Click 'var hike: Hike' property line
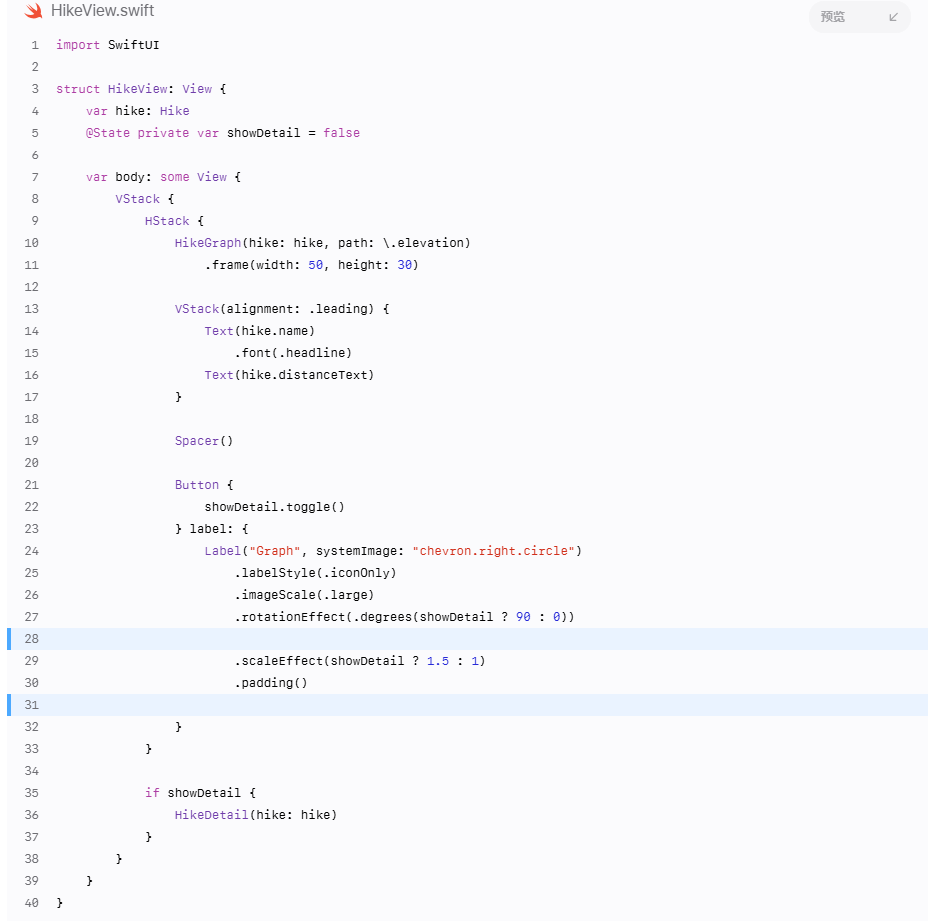Screen dimensions: 933x921 137,111
